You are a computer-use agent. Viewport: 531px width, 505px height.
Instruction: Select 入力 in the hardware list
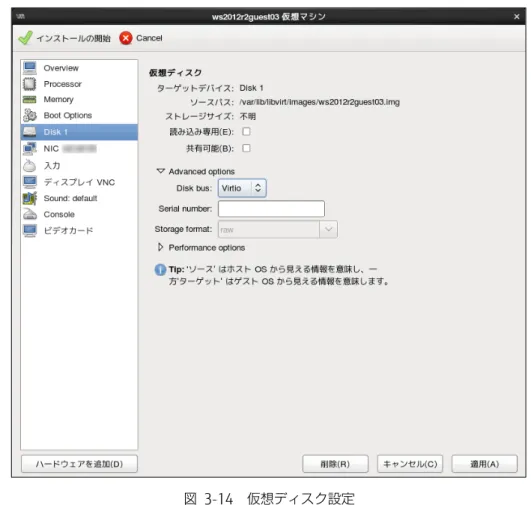click(79, 166)
